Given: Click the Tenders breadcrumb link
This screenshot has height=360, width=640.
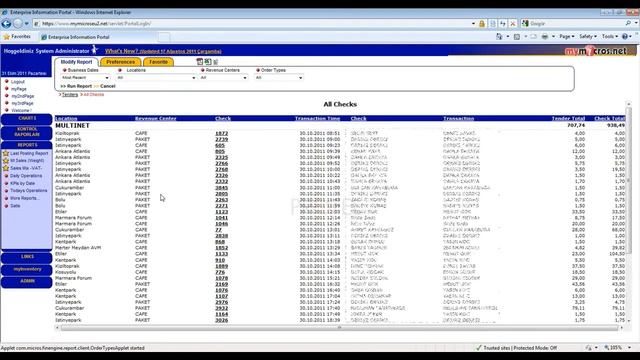Looking at the screenshot, I should (x=69, y=95).
